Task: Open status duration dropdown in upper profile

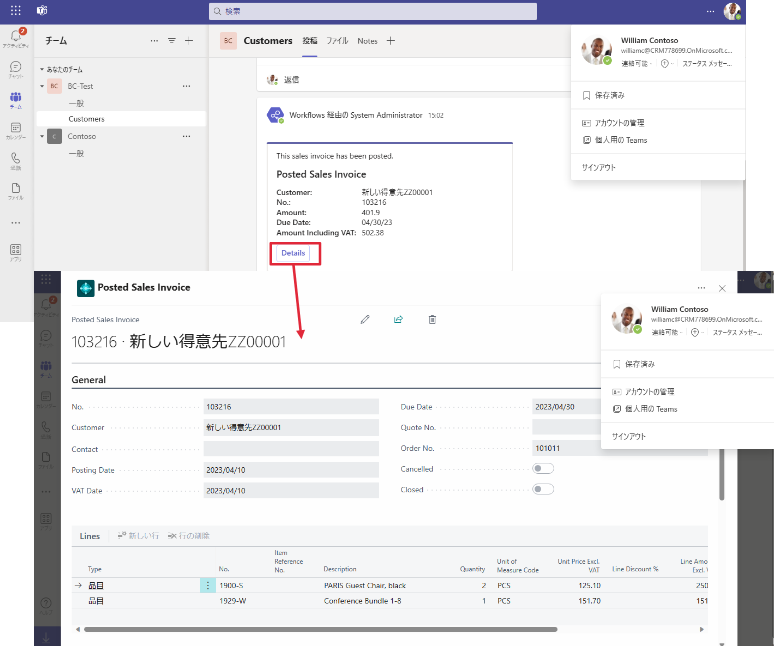Action: click(x=667, y=64)
